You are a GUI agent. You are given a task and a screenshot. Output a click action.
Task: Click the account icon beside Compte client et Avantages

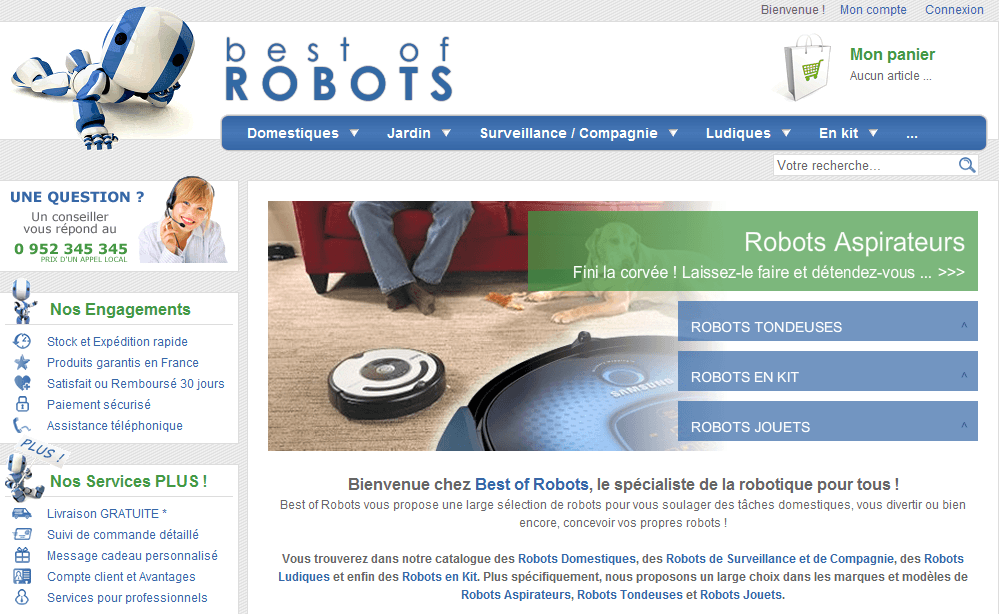click(x=22, y=576)
